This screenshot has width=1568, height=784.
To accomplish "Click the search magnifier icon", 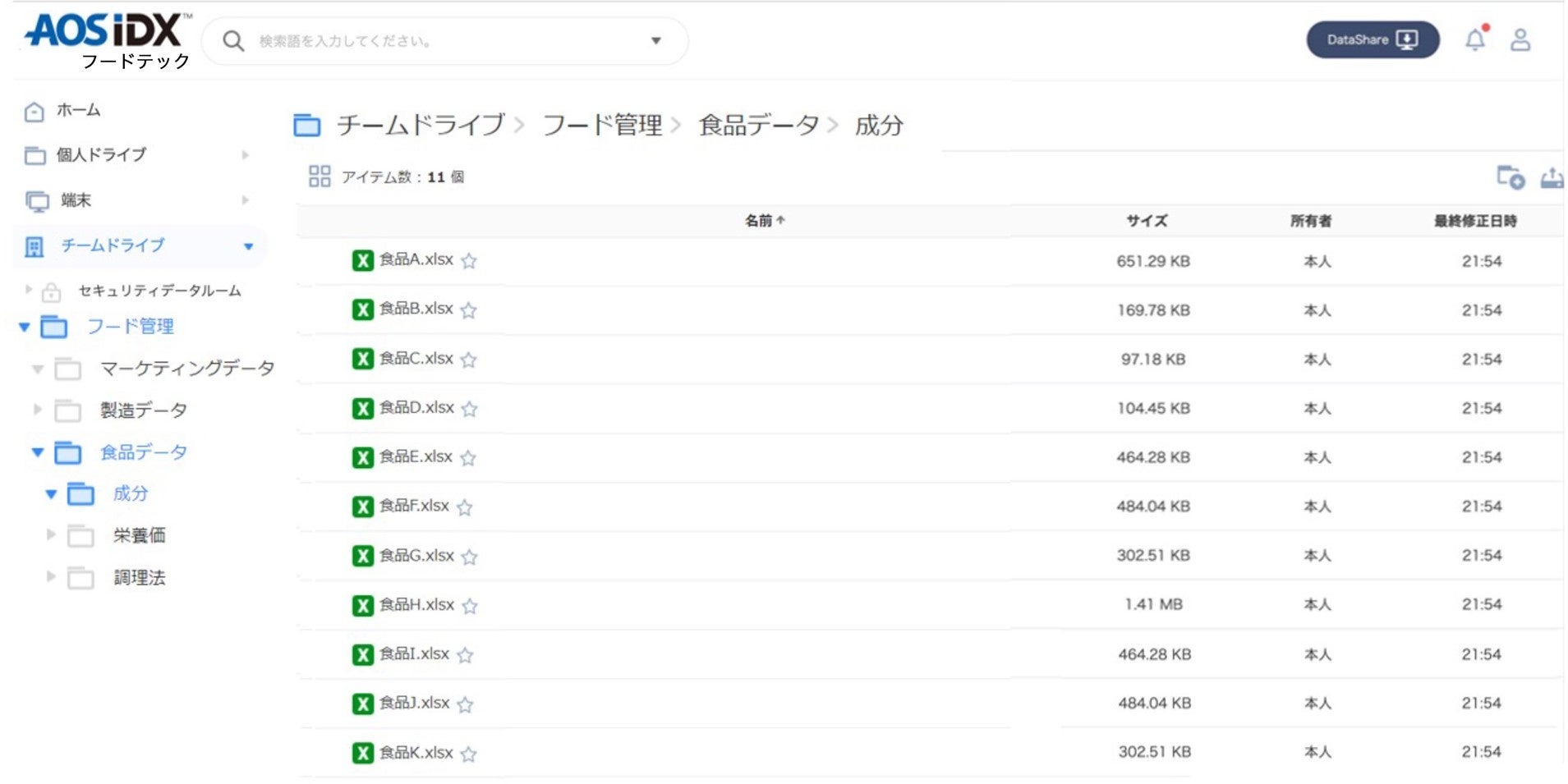I will 233,40.
